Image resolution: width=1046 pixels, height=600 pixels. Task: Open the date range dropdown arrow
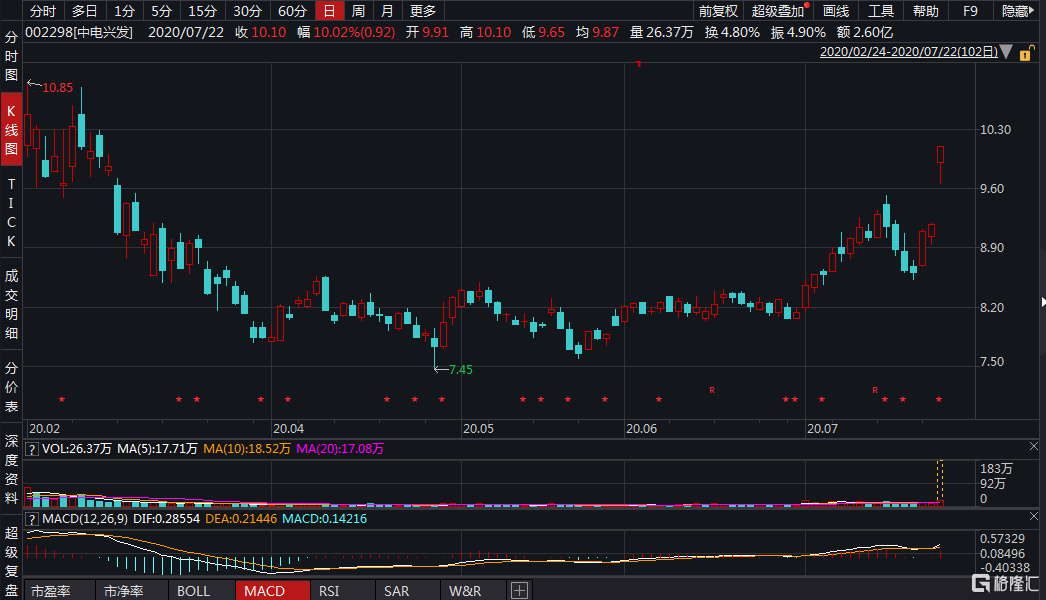(1007, 52)
